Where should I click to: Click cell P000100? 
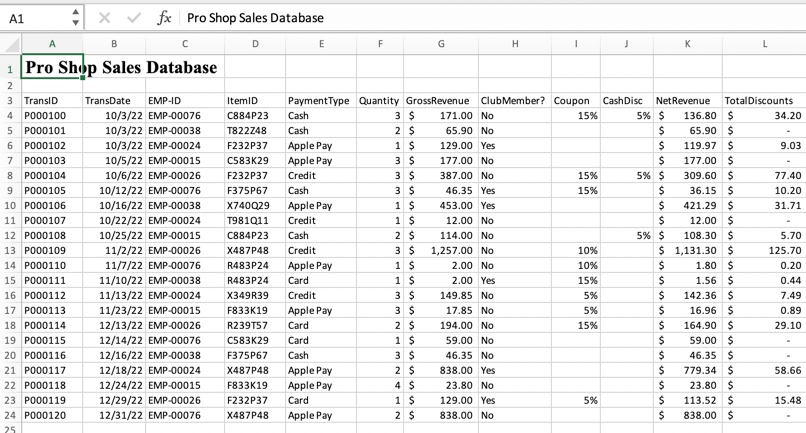tap(52, 116)
